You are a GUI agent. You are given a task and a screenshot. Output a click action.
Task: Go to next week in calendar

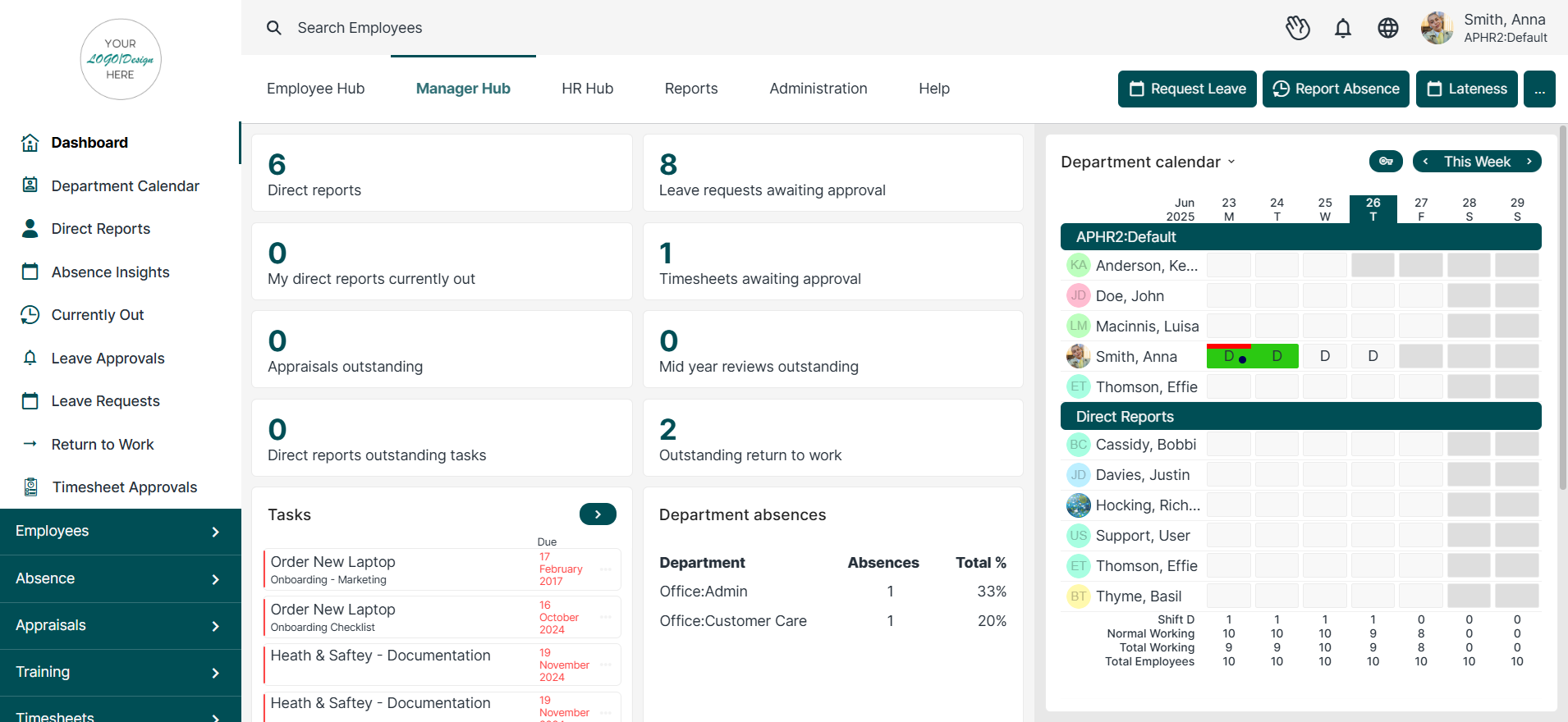[x=1529, y=162]
